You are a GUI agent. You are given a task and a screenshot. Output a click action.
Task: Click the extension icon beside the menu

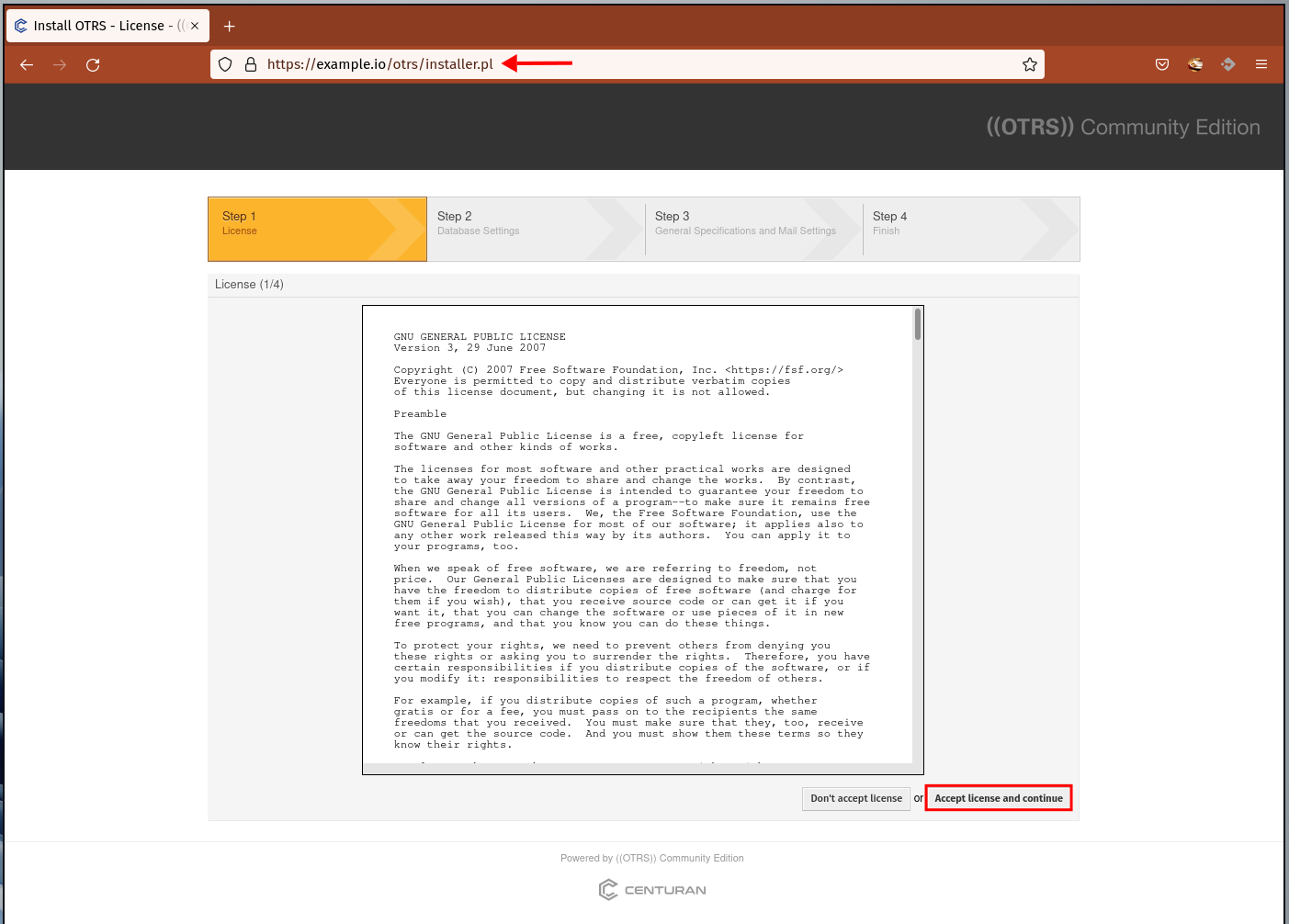1228,64
